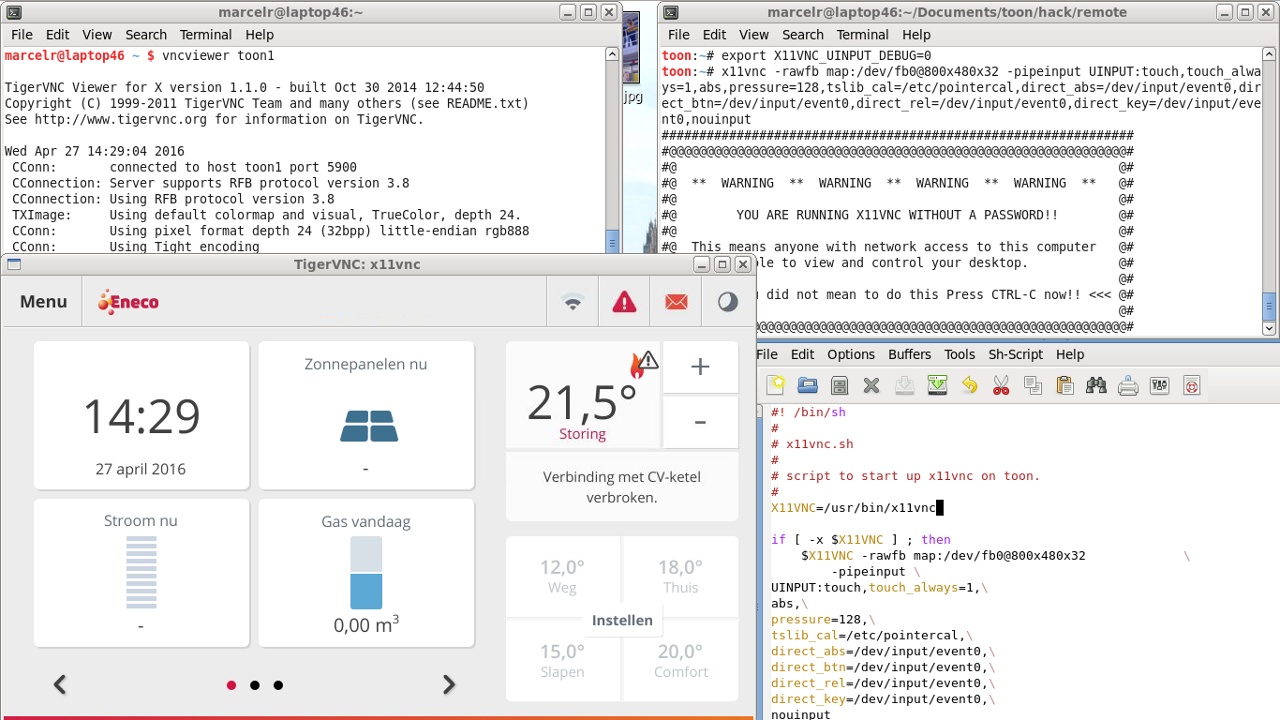Open file via the folder icon in Emacs
Screen dimensions: 1280x720
(808, 386)
